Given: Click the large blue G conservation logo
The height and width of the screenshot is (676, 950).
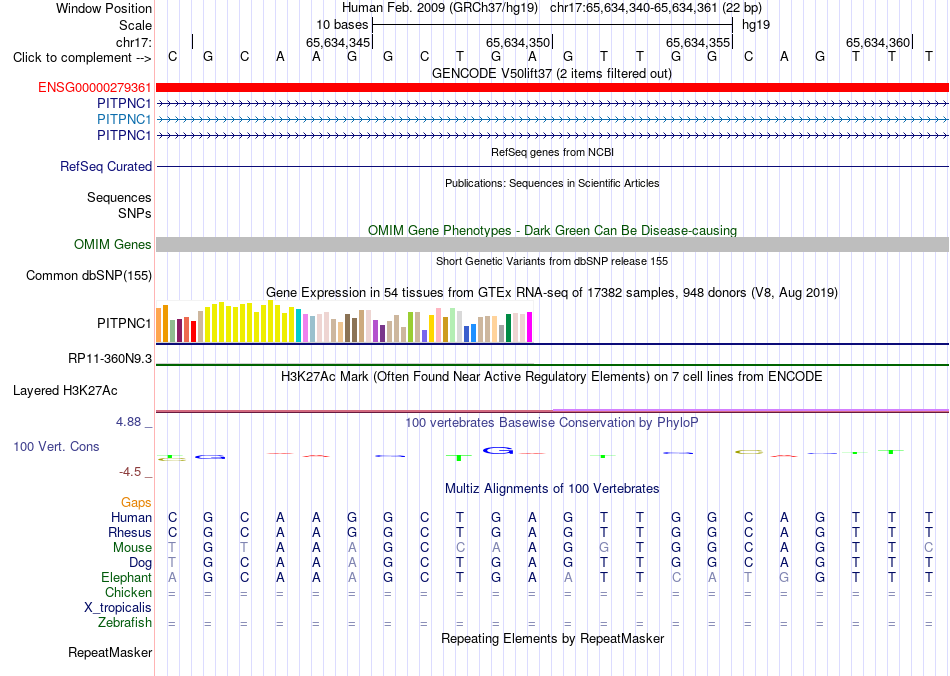Looking at the screenshot, I should [x=498, y=451].
